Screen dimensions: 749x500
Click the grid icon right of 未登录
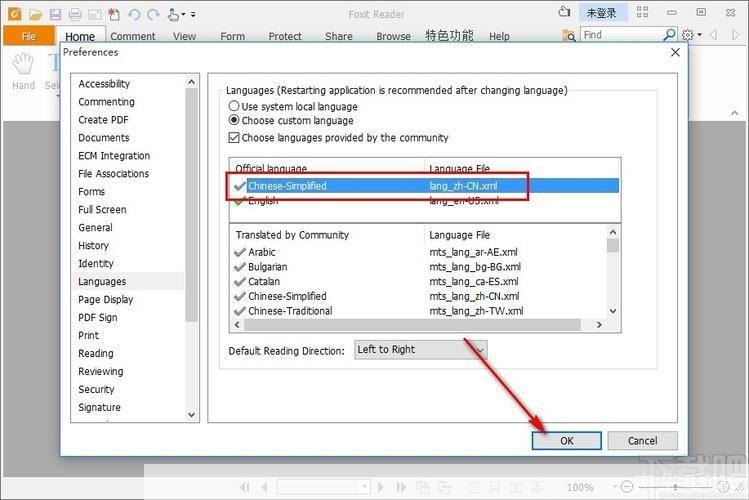[642, 12]
